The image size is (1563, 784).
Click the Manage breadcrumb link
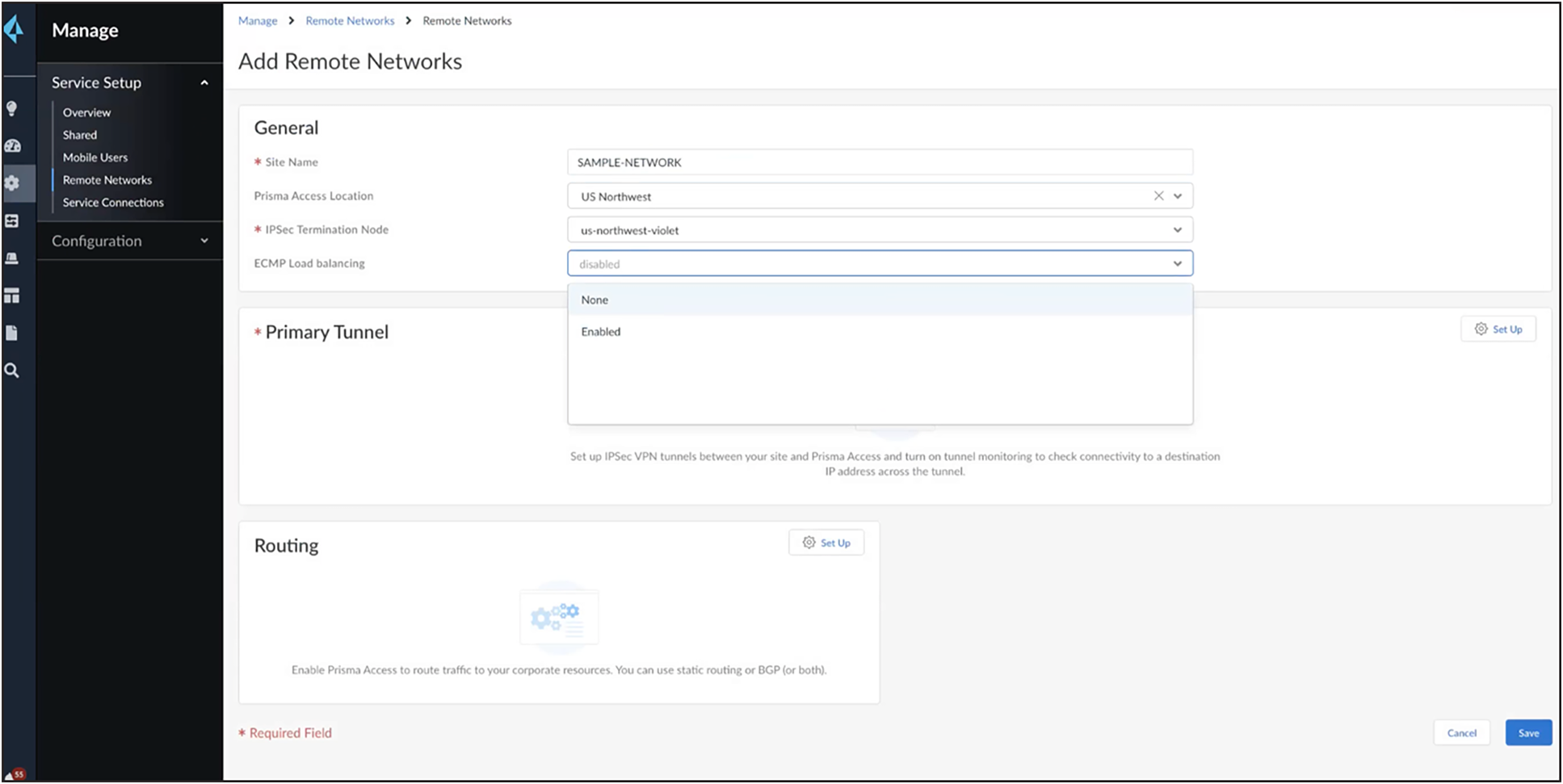(258, 21)
